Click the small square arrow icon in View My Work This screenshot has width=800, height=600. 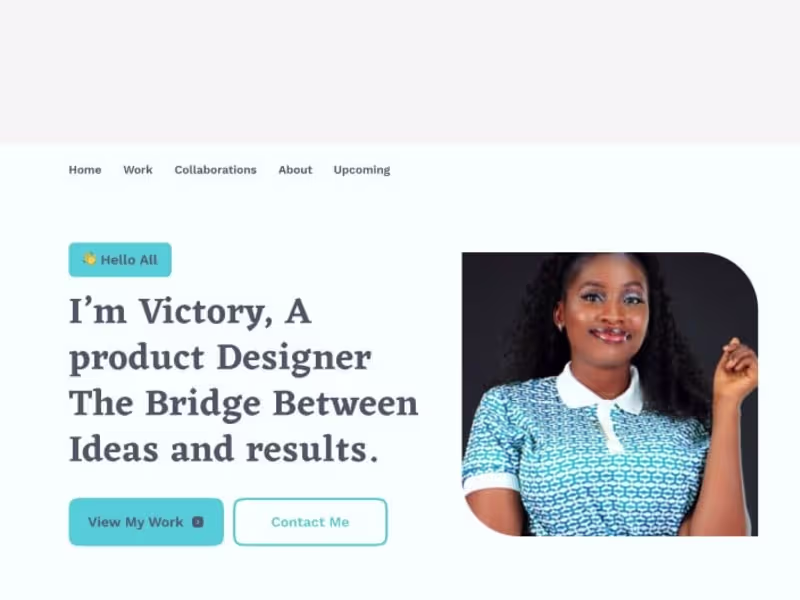pyautogui.click(x=197, y=522)
